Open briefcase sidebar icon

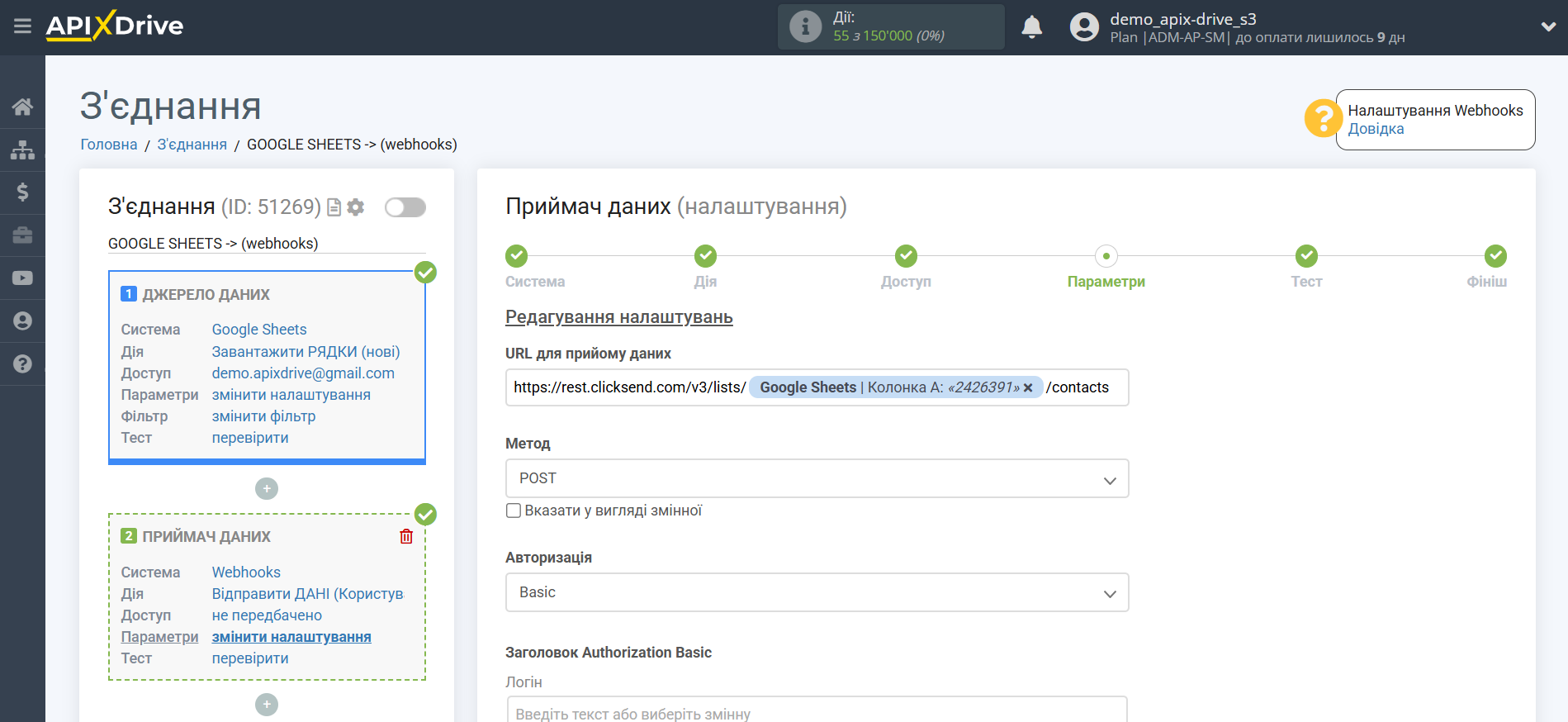[x=22, y=235]
